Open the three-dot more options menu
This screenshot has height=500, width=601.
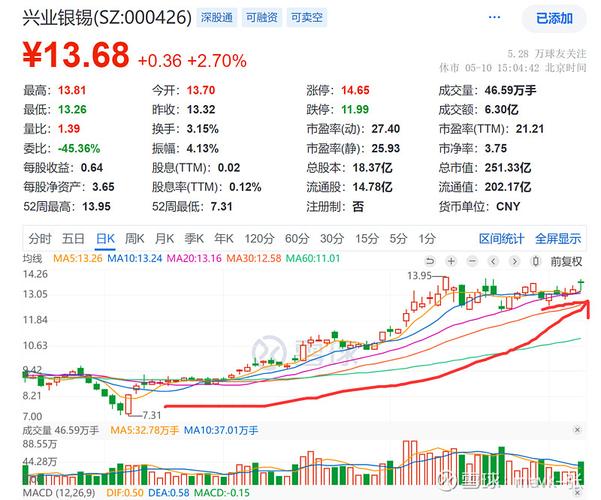click(494, 17)
